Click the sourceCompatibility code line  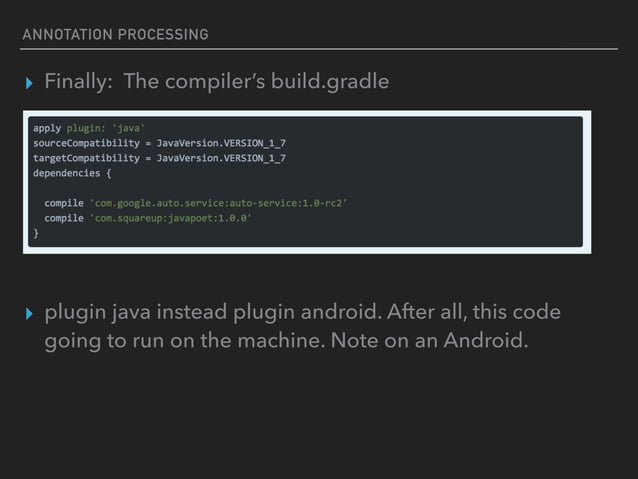tap(159, 143)
